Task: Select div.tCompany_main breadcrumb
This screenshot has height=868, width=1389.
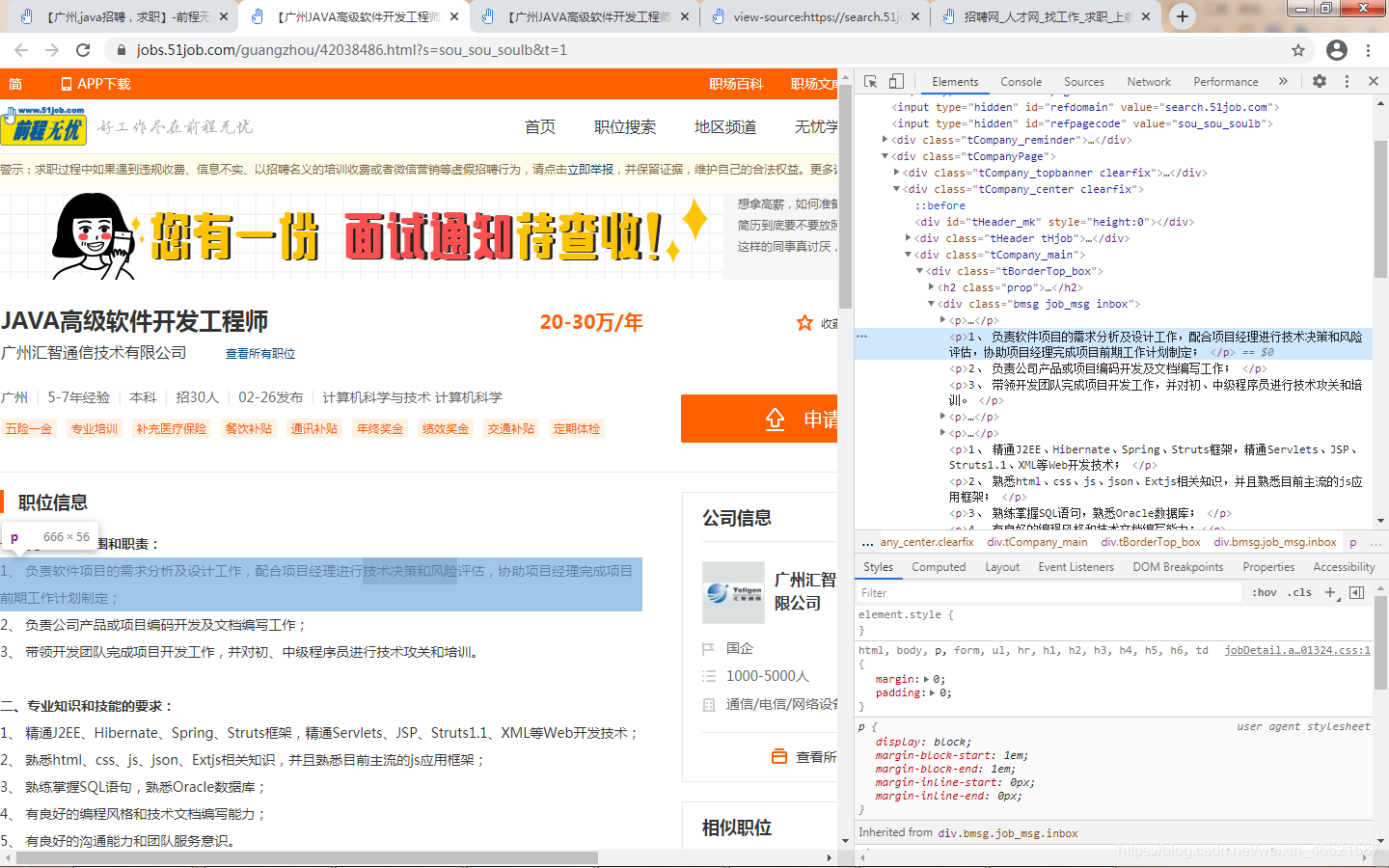Action: coord(1037,542)
